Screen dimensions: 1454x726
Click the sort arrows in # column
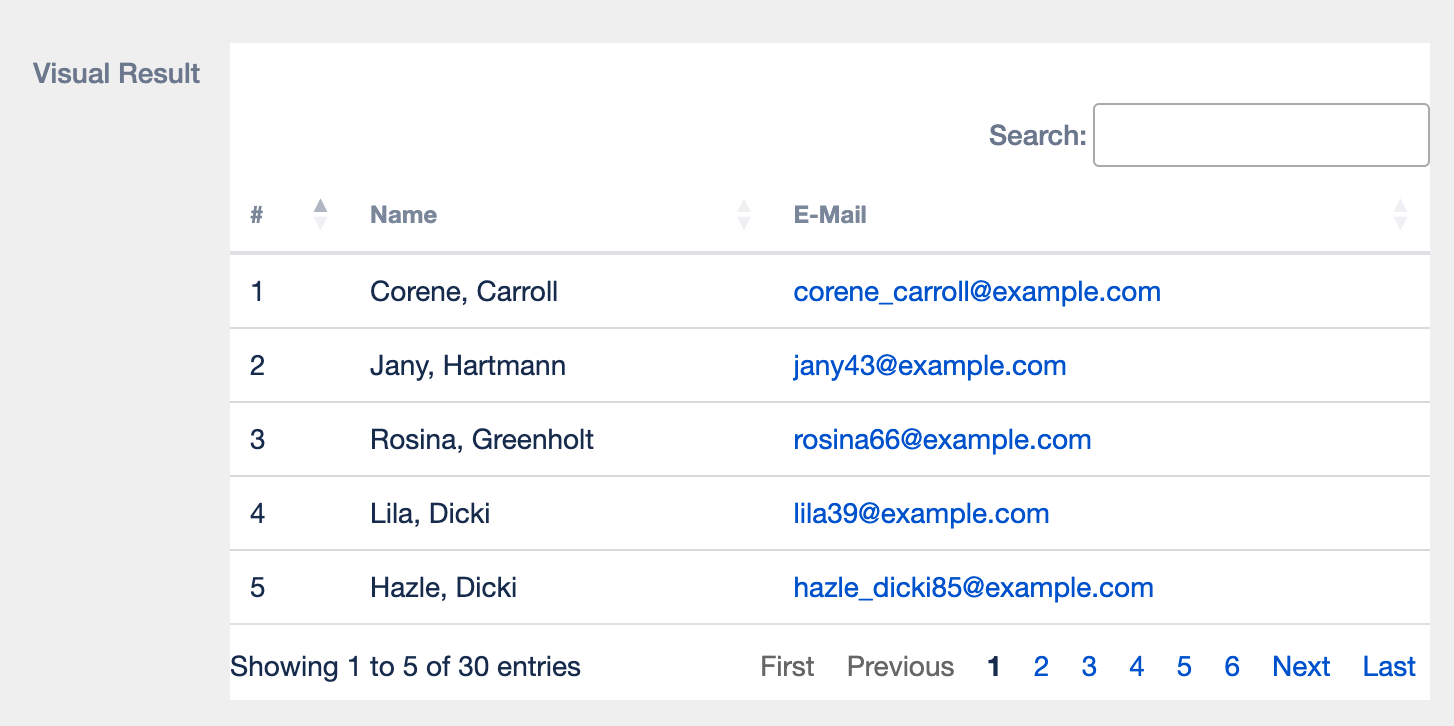[320, 214]
